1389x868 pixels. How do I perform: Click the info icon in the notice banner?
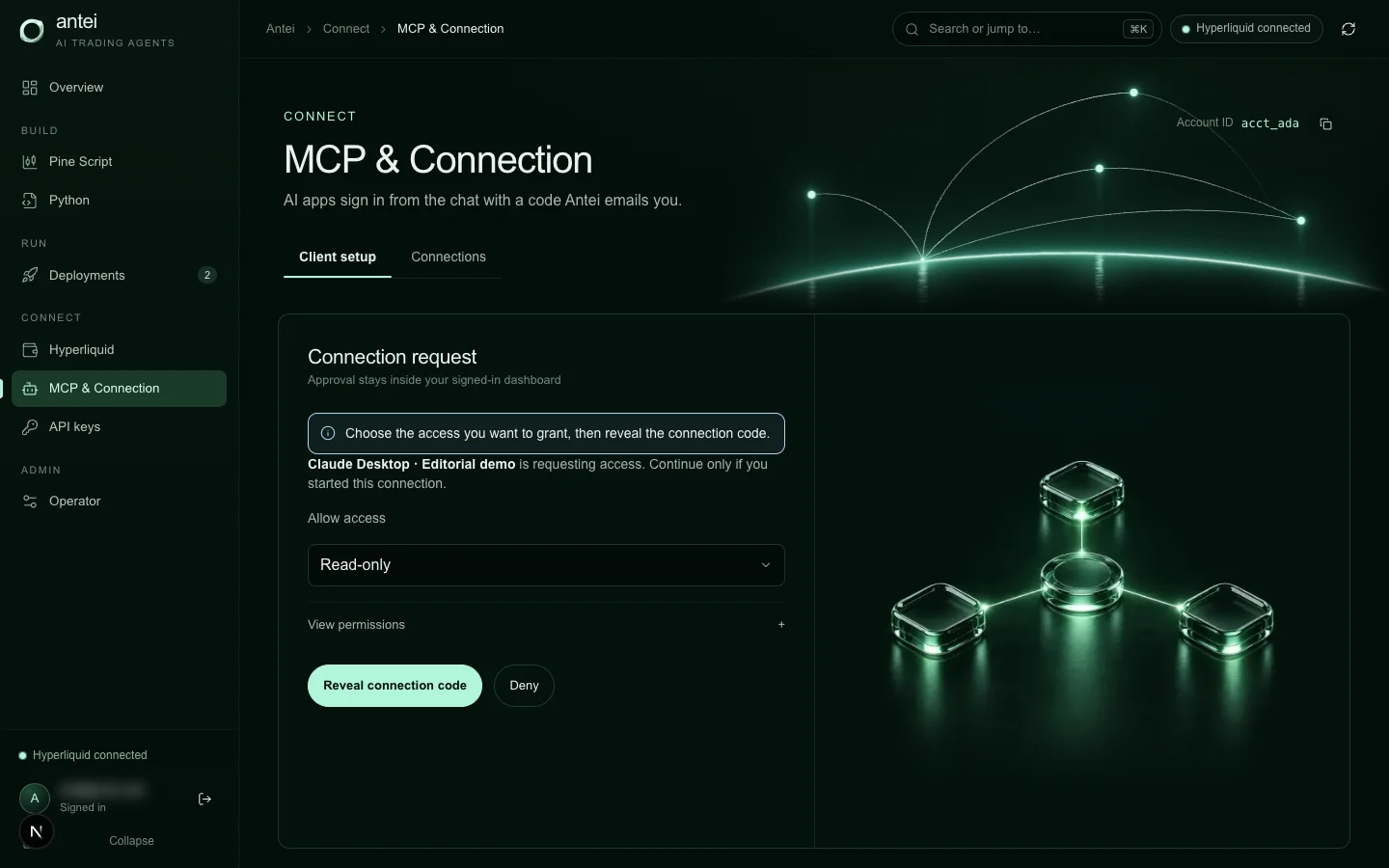328,434
